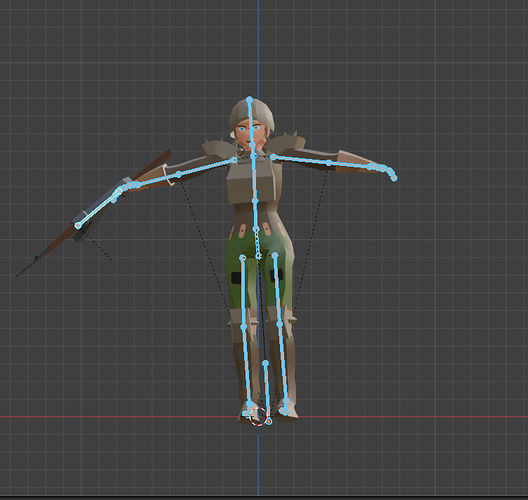528x500 pixels.
Task: Select the chest bone joint on the armor plate
Action: 255,201
